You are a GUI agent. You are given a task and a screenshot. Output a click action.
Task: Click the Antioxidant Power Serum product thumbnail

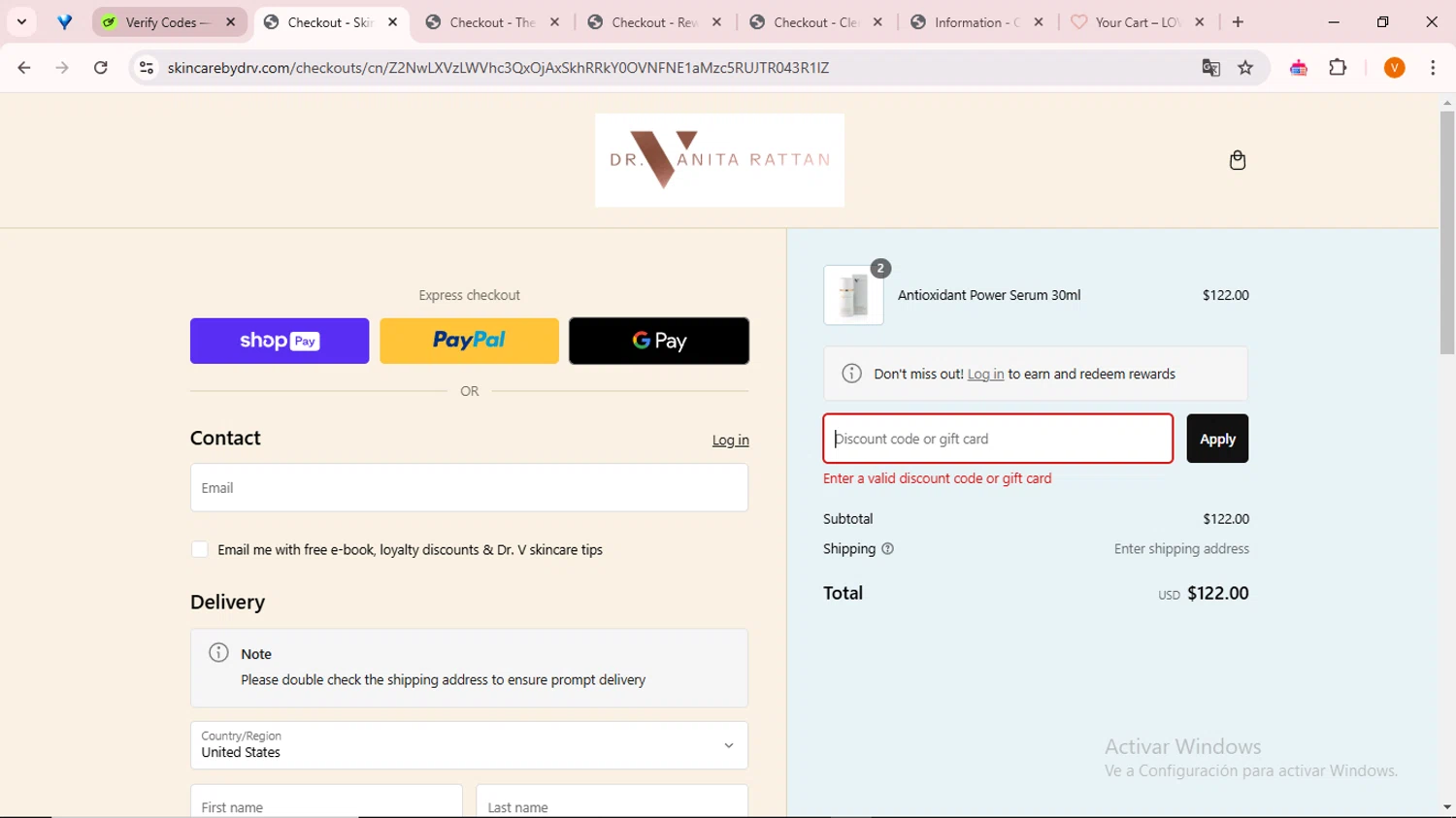853,295
